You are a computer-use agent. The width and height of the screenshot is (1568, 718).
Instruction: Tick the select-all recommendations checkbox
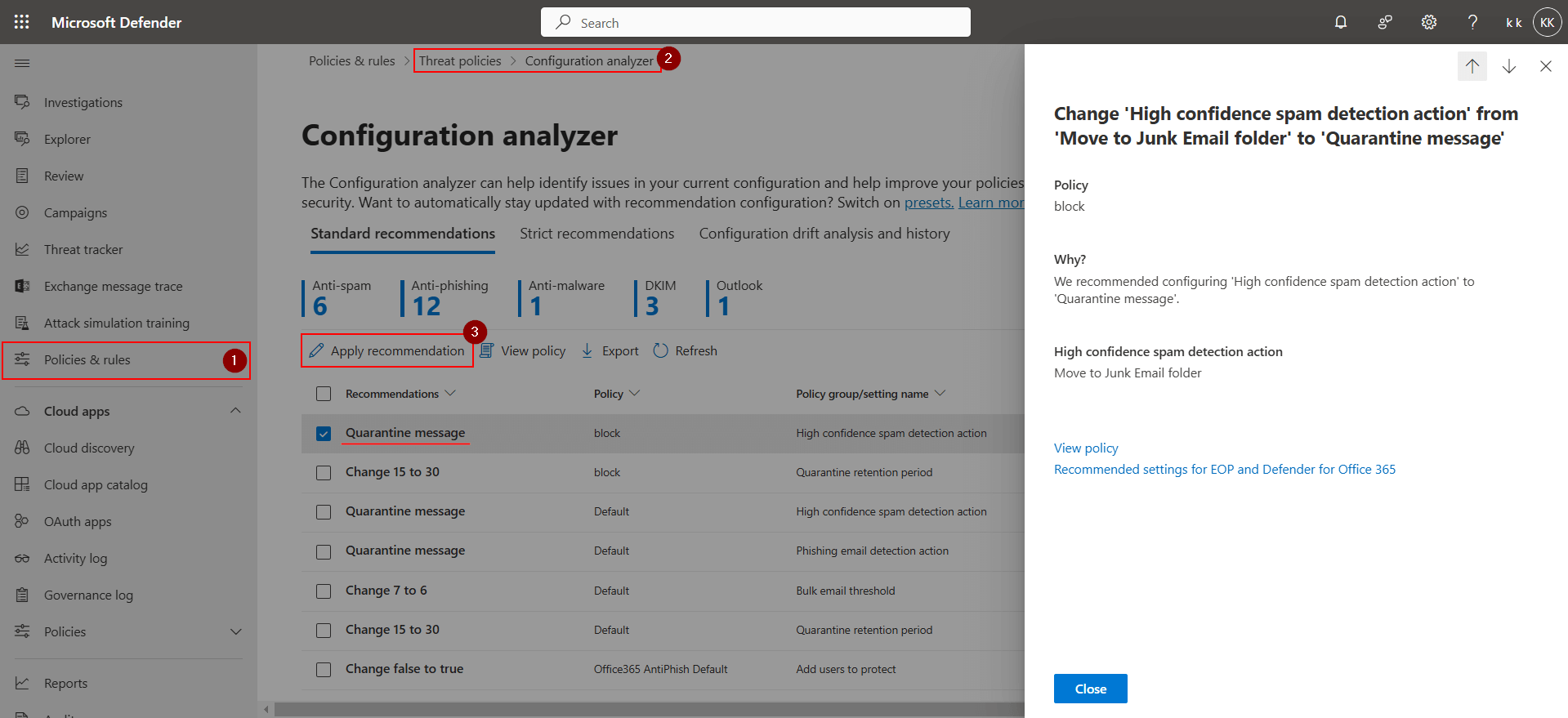pos(324,395)
